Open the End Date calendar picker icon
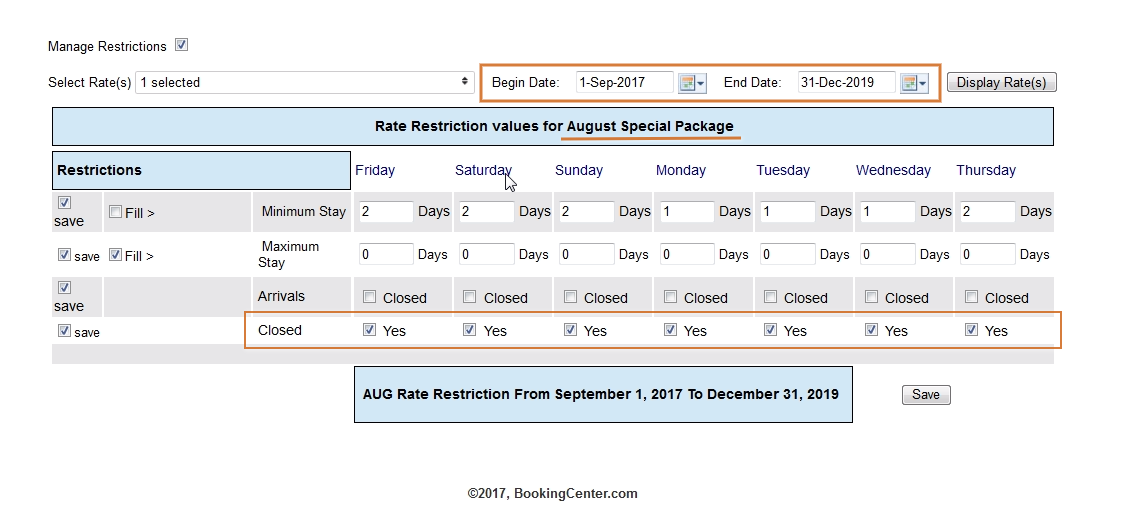The image size is (1133, 532). point(913,83)
